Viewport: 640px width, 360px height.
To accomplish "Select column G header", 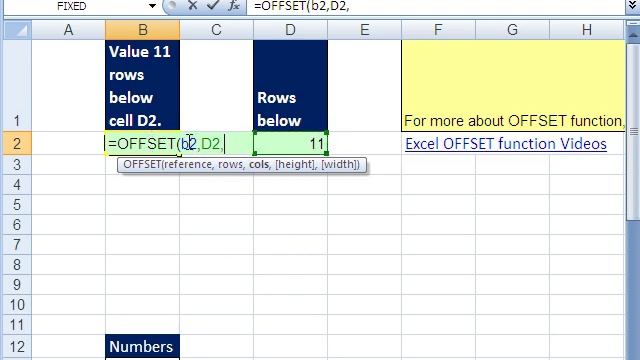I will [x=512, y=30].
